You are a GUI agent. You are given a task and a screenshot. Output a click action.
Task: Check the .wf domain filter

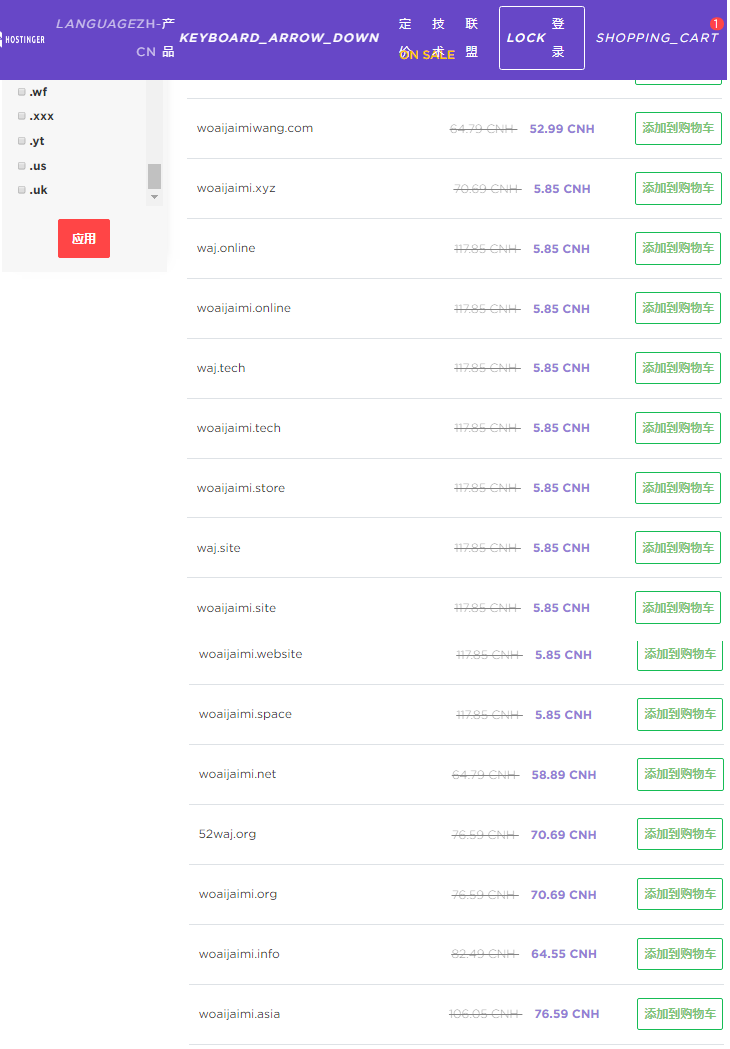click(x=22, y=92)
